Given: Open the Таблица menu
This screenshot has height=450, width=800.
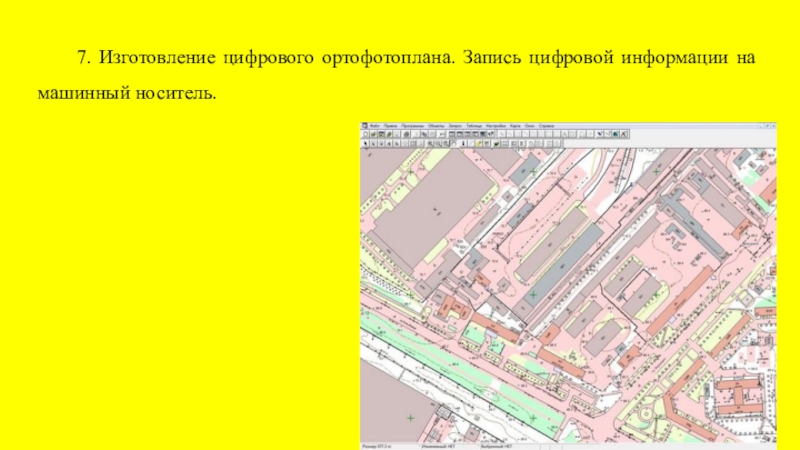Looking at the screenshot, I should [474, 126].
